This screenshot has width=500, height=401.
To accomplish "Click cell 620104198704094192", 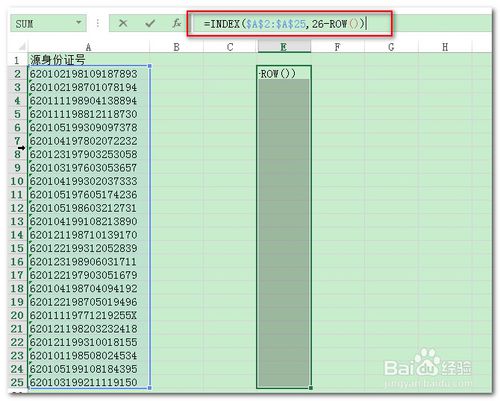I will [89, 288].
